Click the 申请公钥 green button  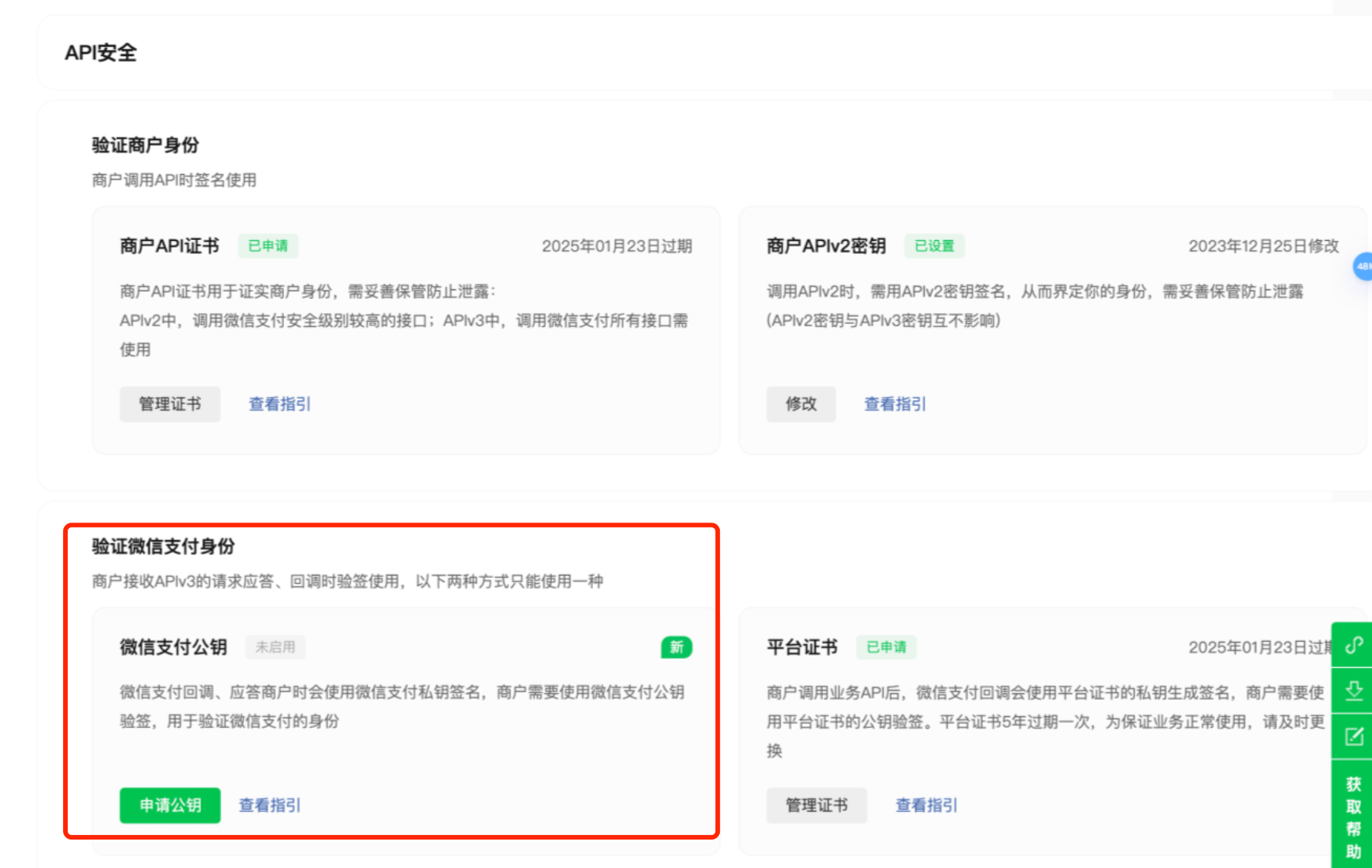coord(170,805)
